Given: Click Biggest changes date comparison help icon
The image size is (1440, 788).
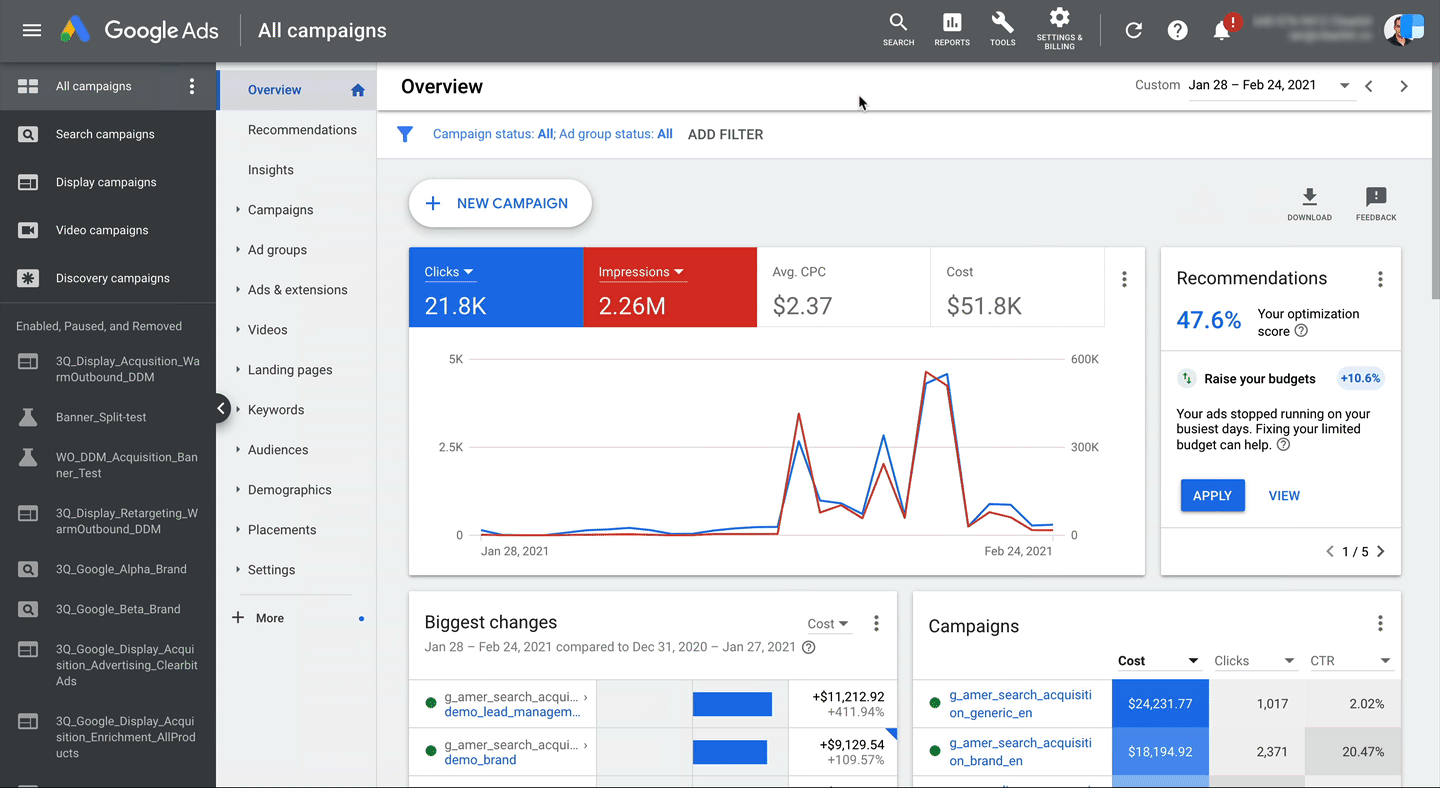Looking at the screenshot, I should pyautogui.click(x=809, y=647).
